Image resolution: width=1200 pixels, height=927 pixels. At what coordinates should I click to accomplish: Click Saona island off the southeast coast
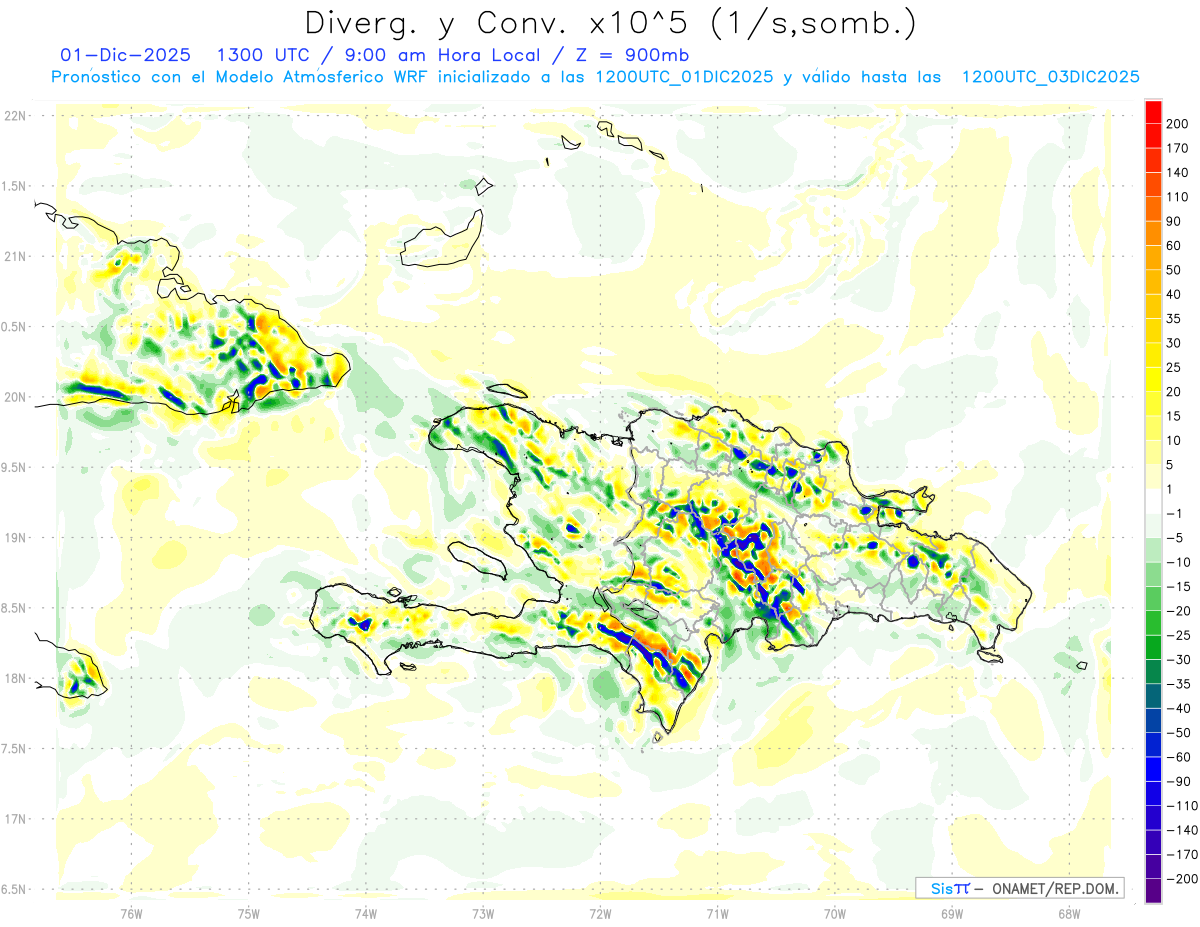[989, 656]
